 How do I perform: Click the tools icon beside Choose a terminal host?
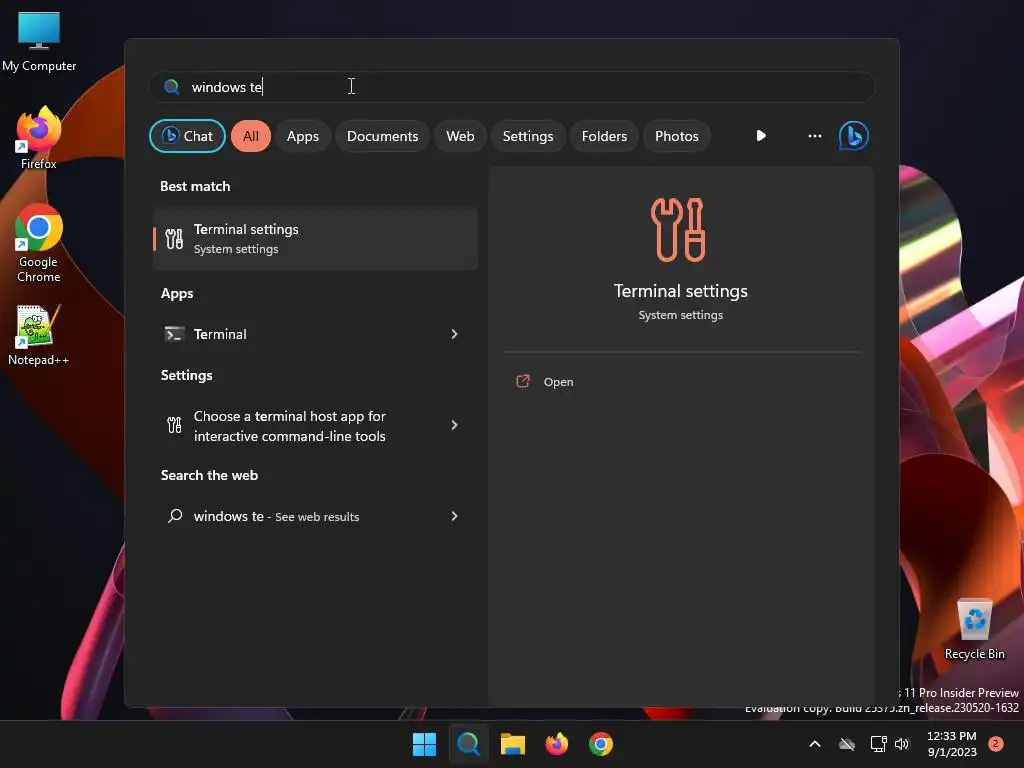point(174,426)
